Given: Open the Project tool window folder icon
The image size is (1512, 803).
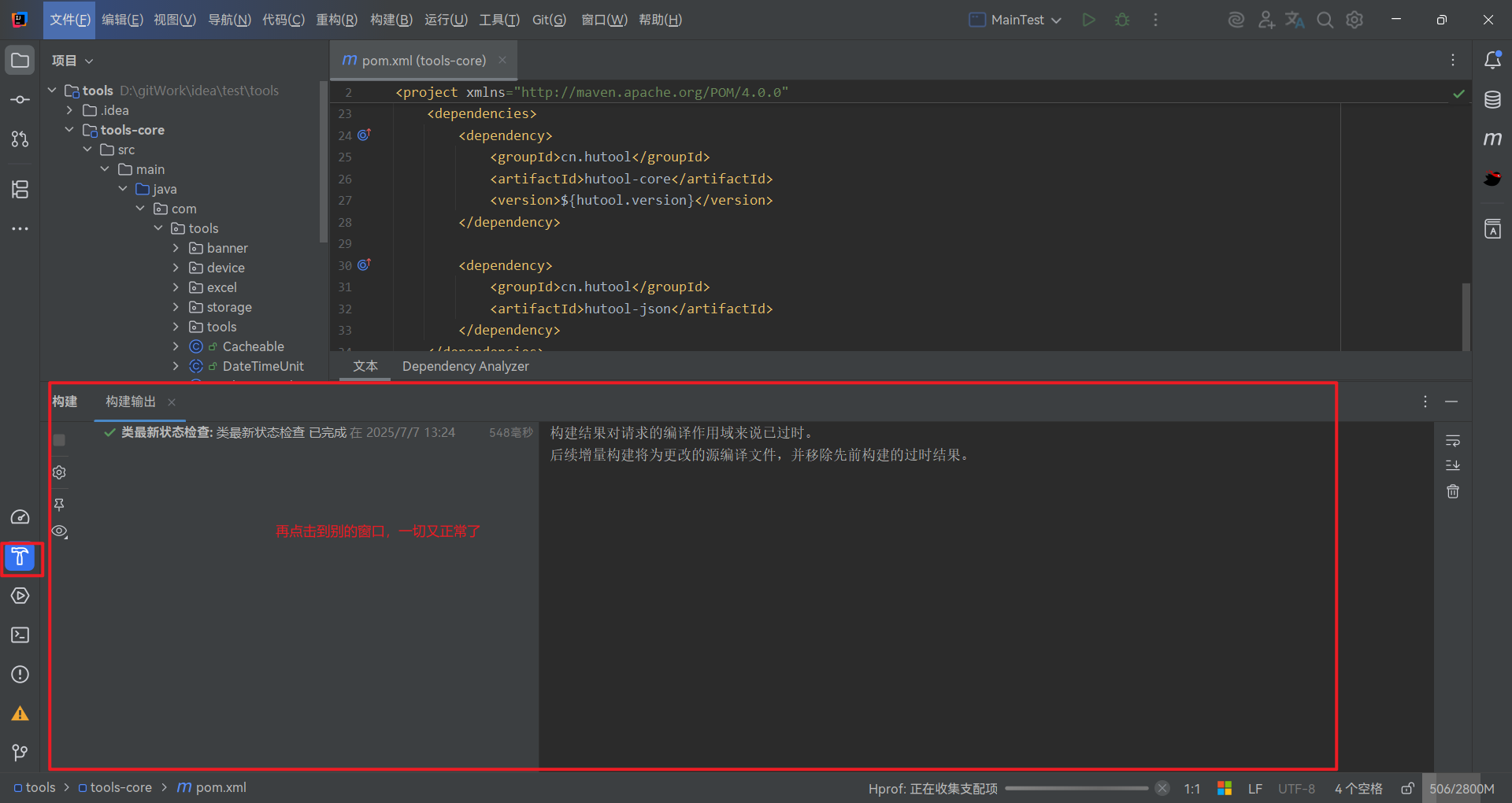Looking at the screenshot, I should click(x=20, y=61).
